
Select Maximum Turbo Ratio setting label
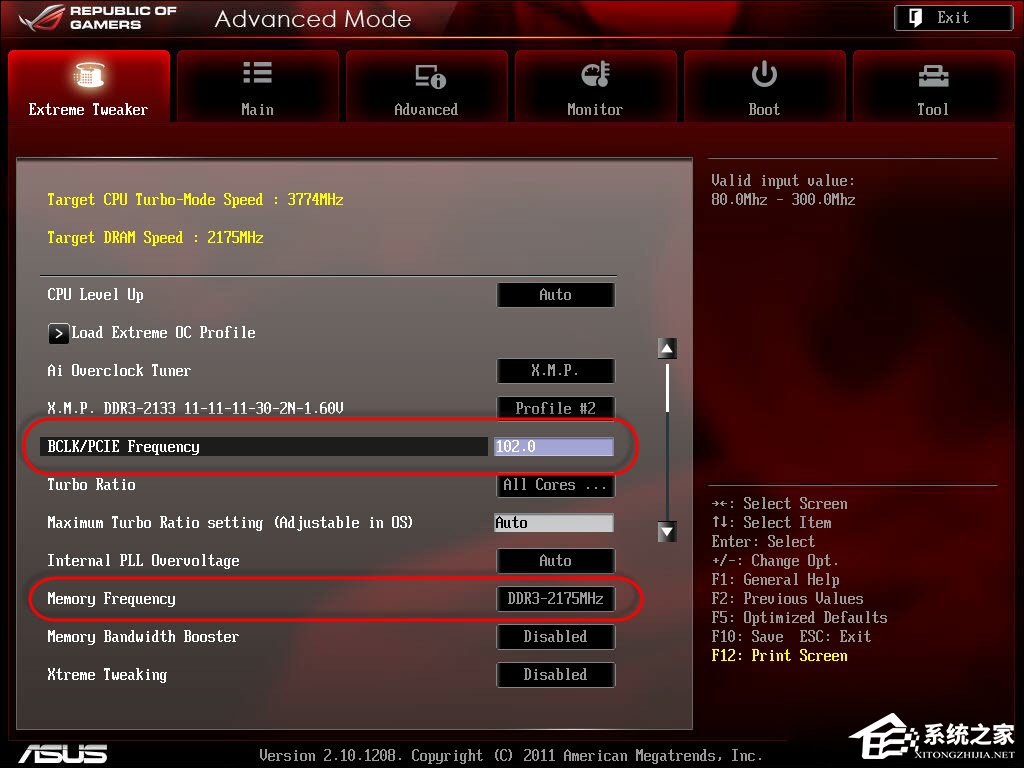230,522
